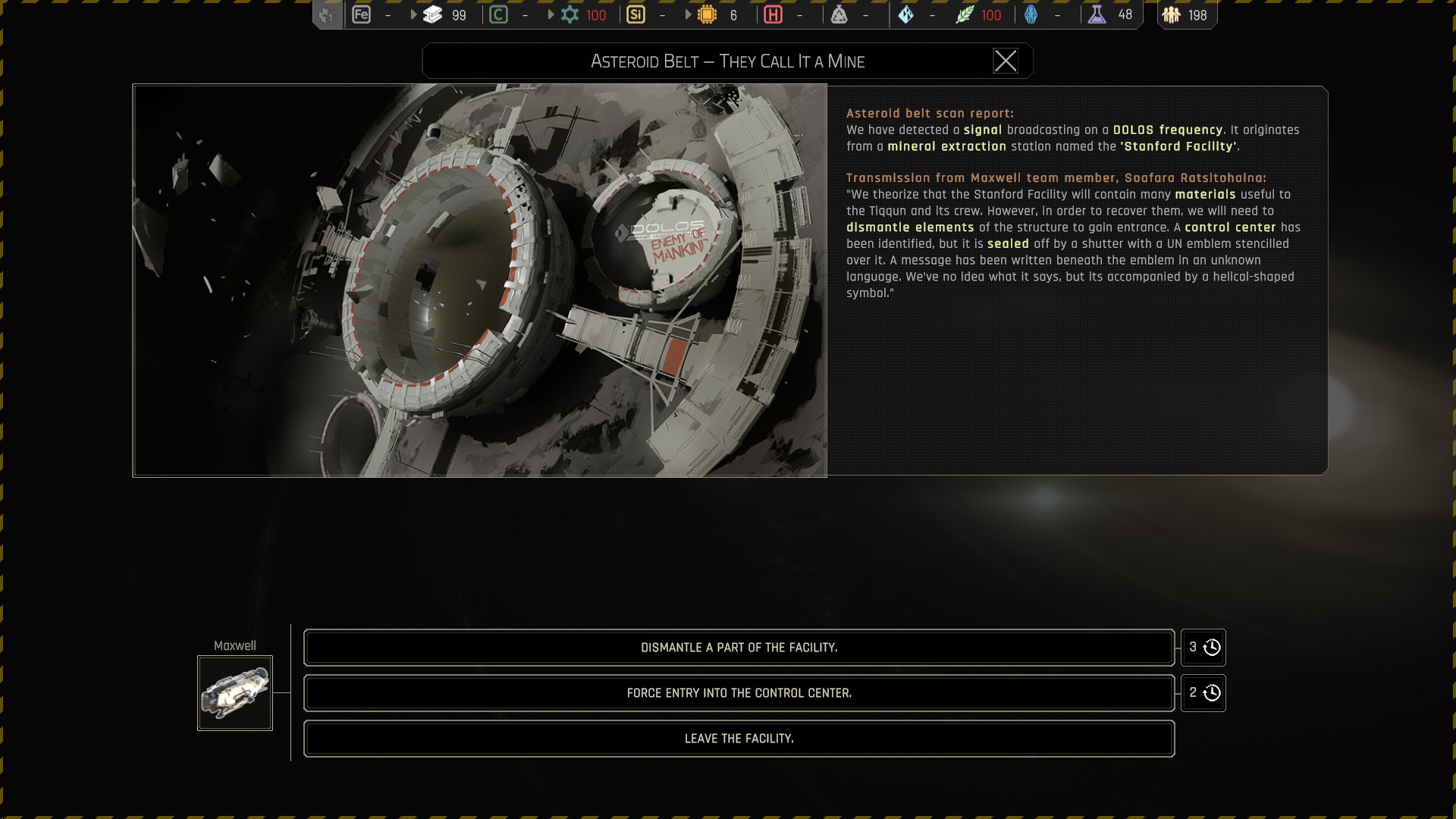Click the blue water crystal resource icon

(x=906, y=14)
